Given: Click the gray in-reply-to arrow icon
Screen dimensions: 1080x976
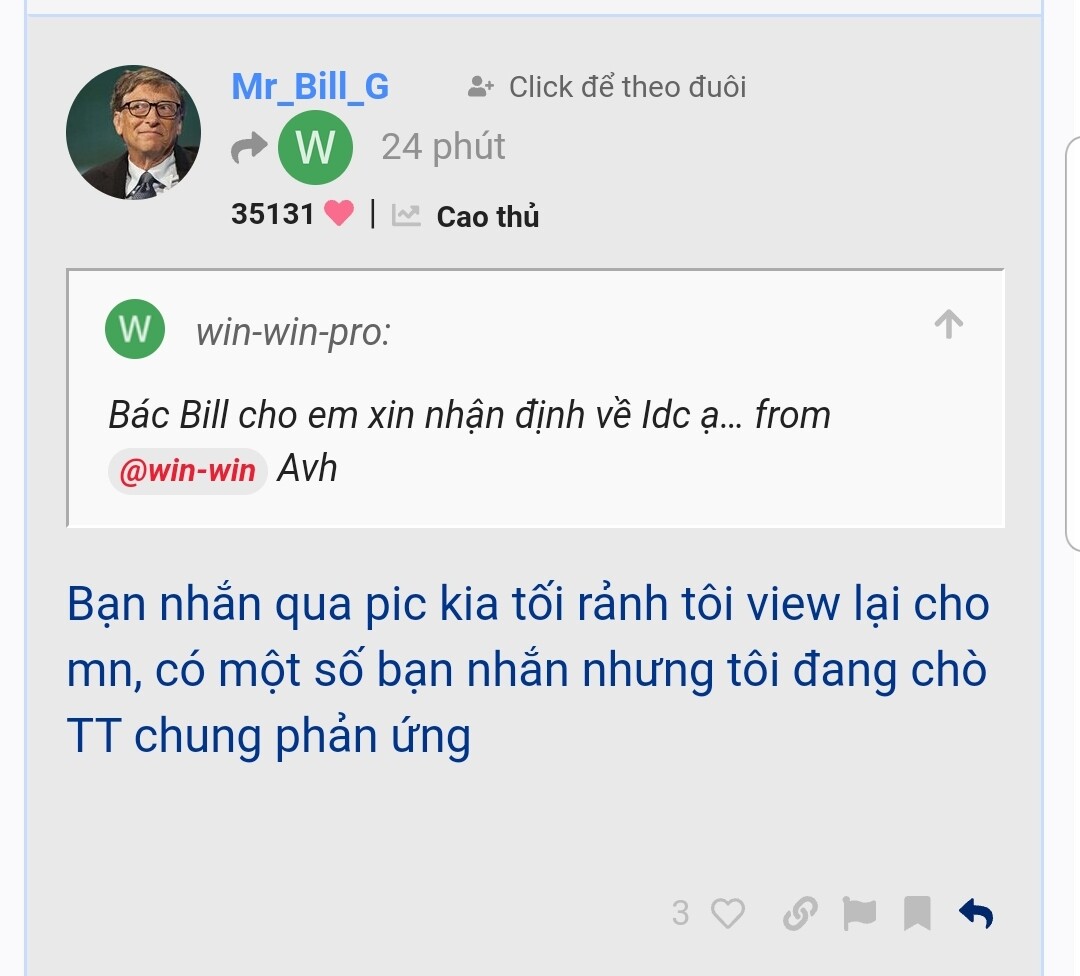Looking at the screenshot, I should click(249, 147).
